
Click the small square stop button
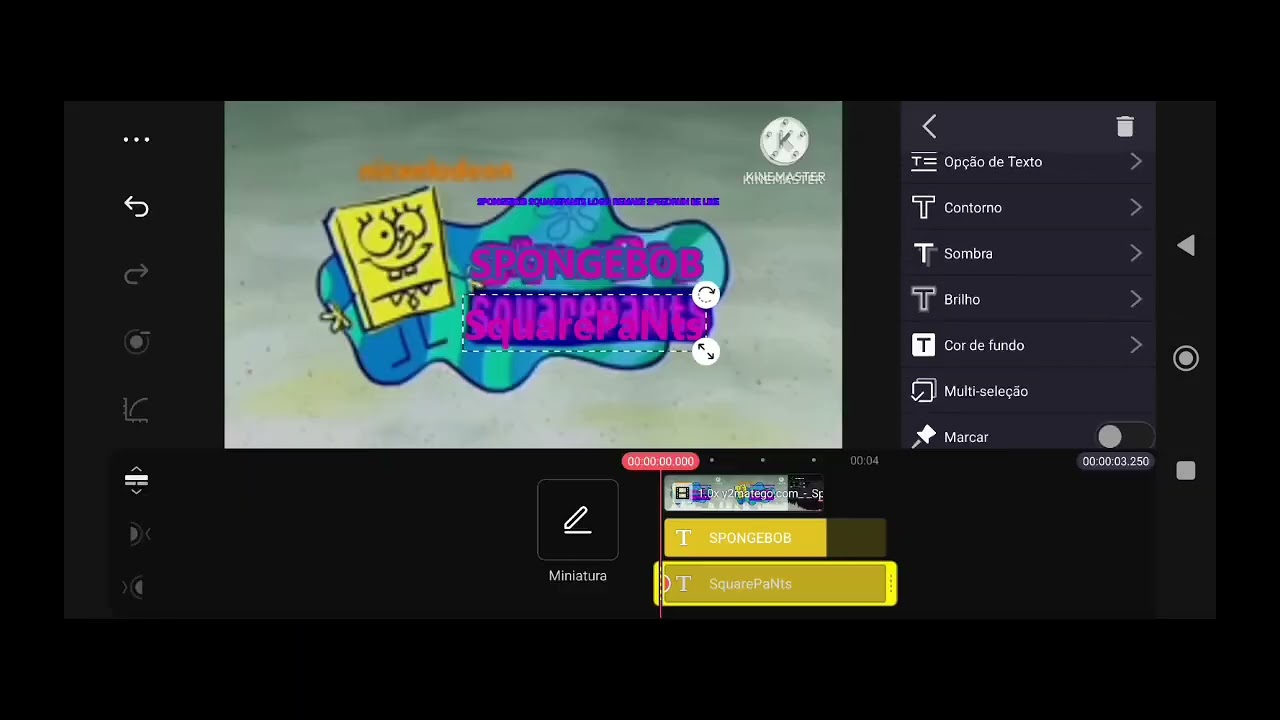[1186, 471]
